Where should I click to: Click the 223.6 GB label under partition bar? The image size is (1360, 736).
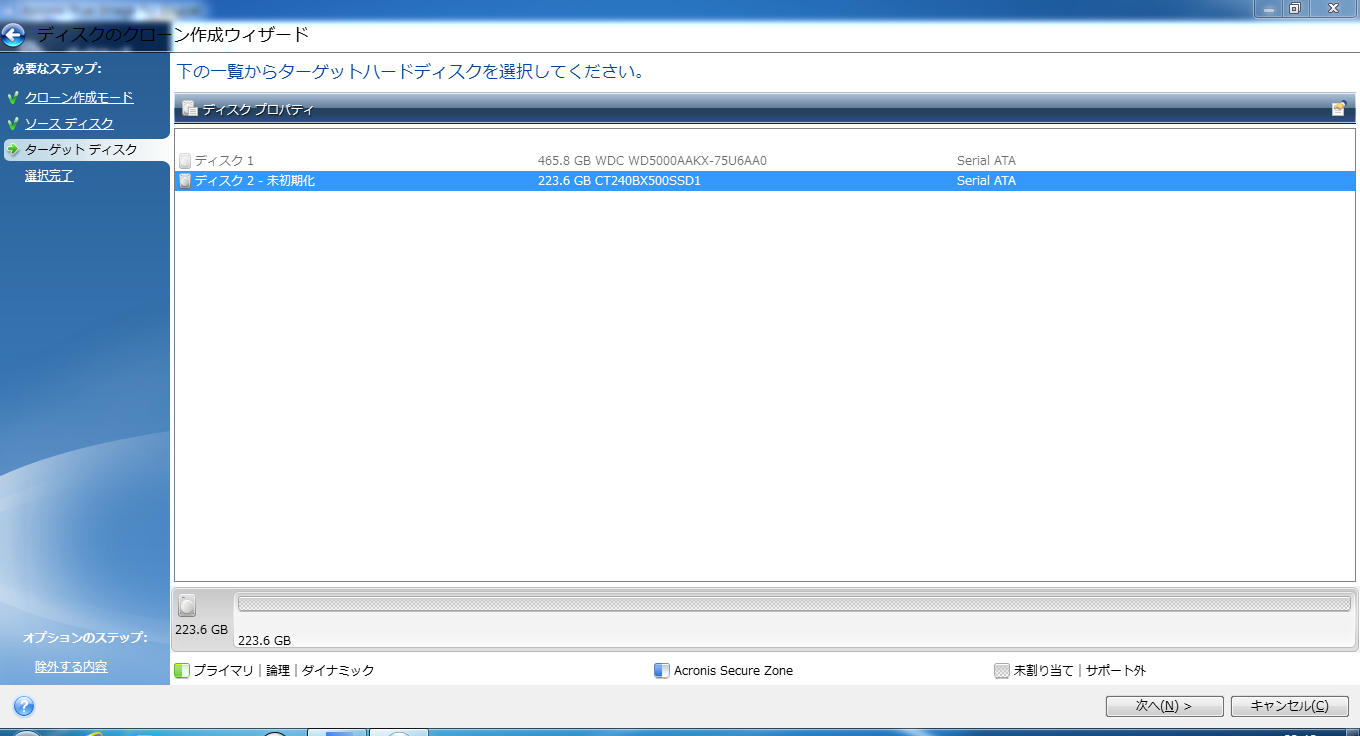[264, 640]
